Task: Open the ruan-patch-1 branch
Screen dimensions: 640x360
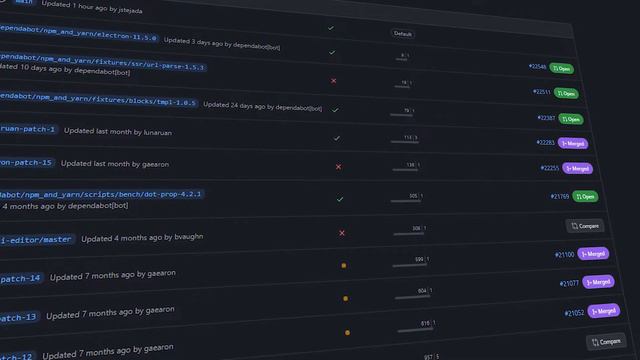Action: pyautogui.click(x=28, y=129)
